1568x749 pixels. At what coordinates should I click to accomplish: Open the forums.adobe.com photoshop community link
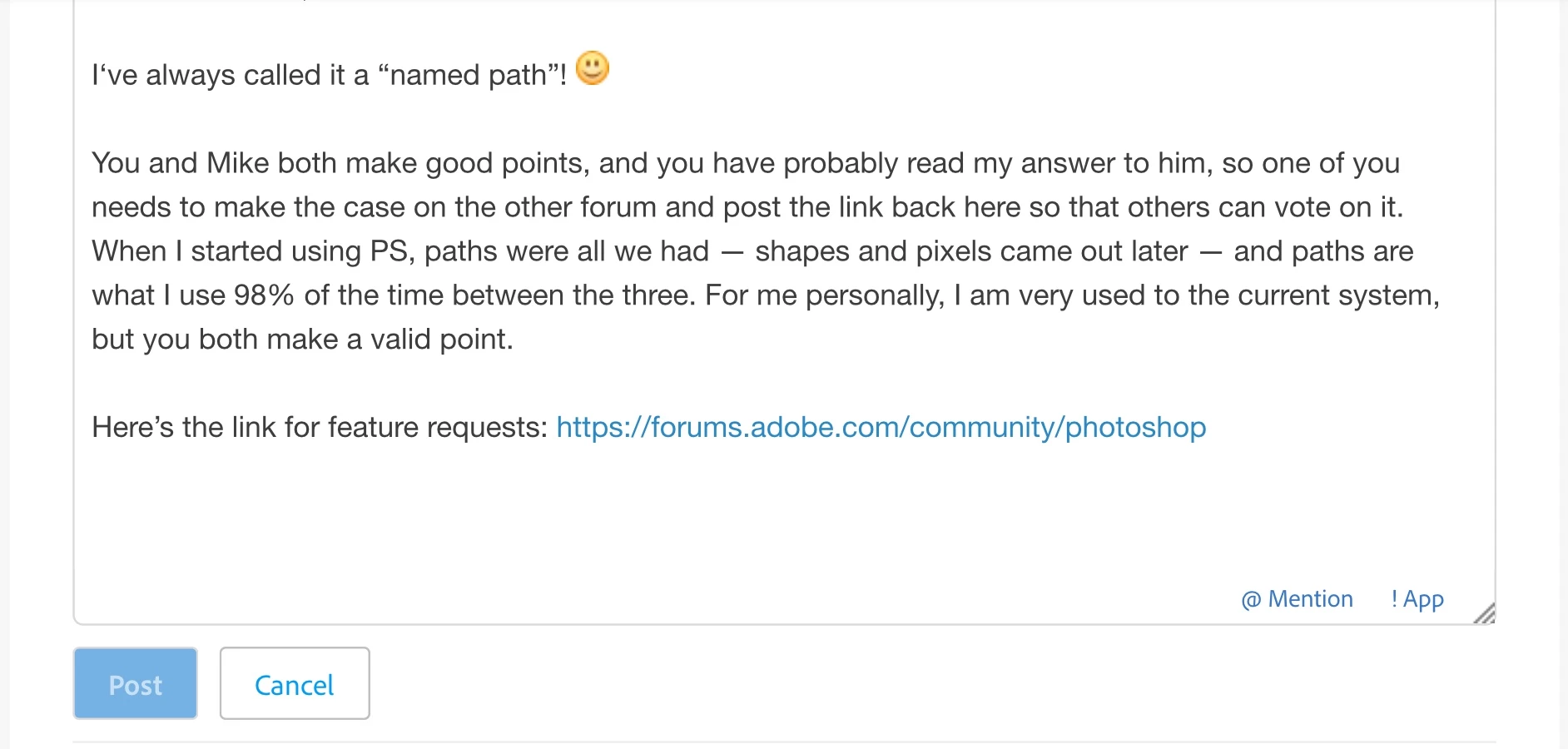pyautogui.click(x=881, y=428)
